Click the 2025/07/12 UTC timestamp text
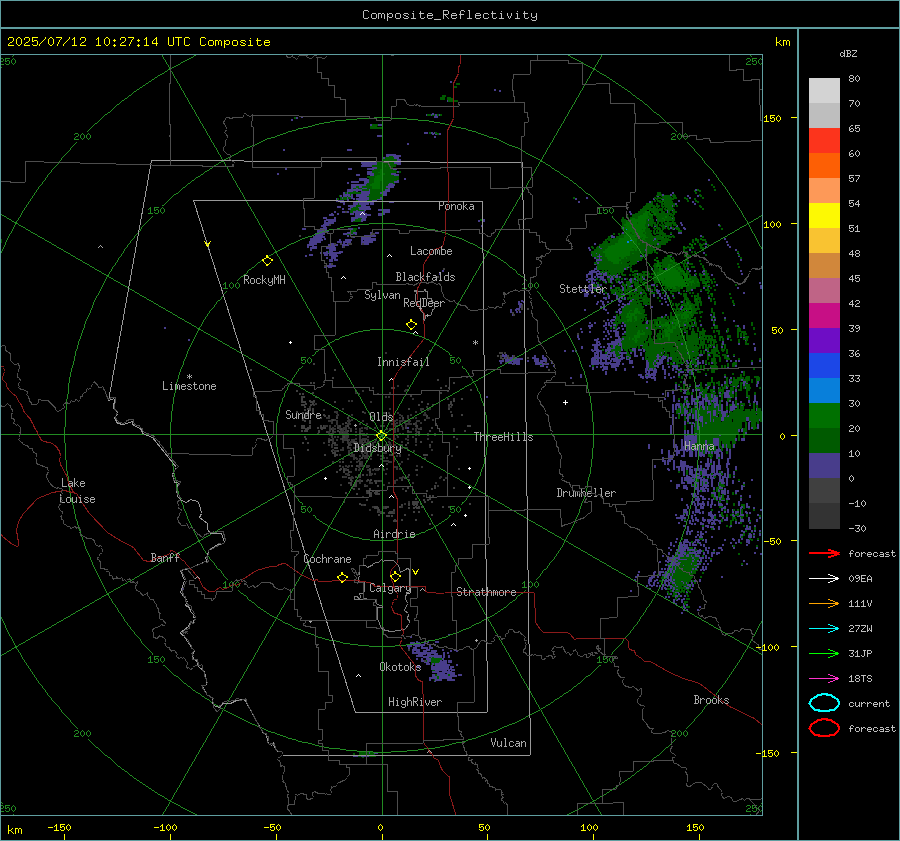 click(138, 42)
